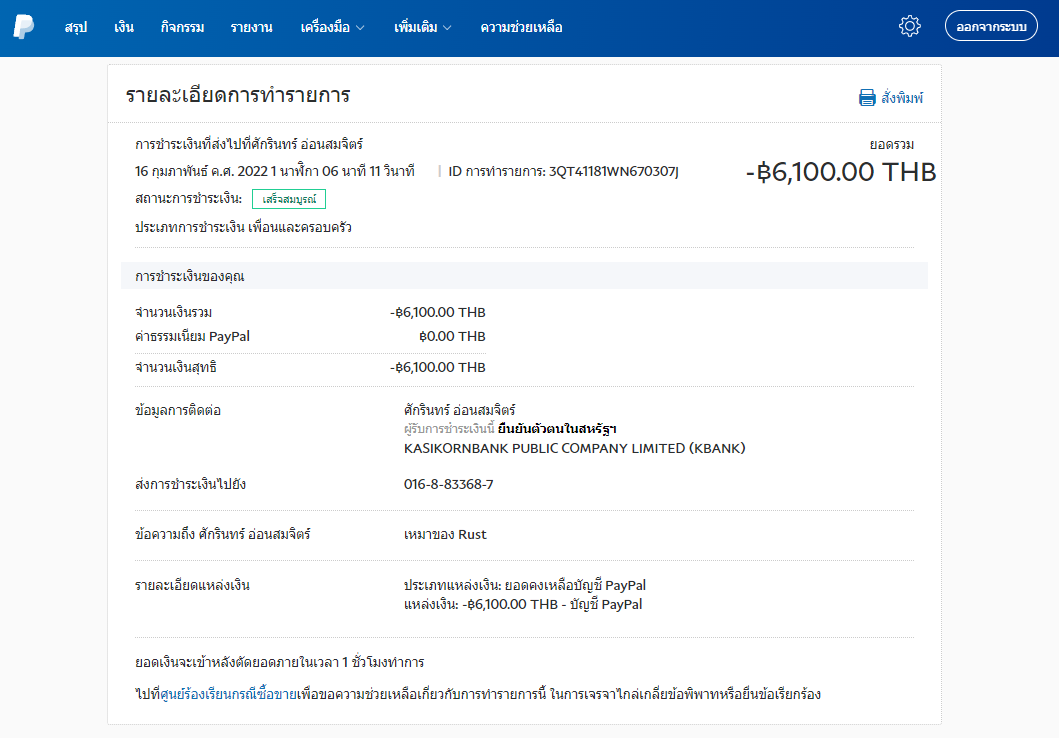
Task: Select the date 16 กุมภาพันธ์ ค.ศ. 2022 text
Action: tap(201, 172)
